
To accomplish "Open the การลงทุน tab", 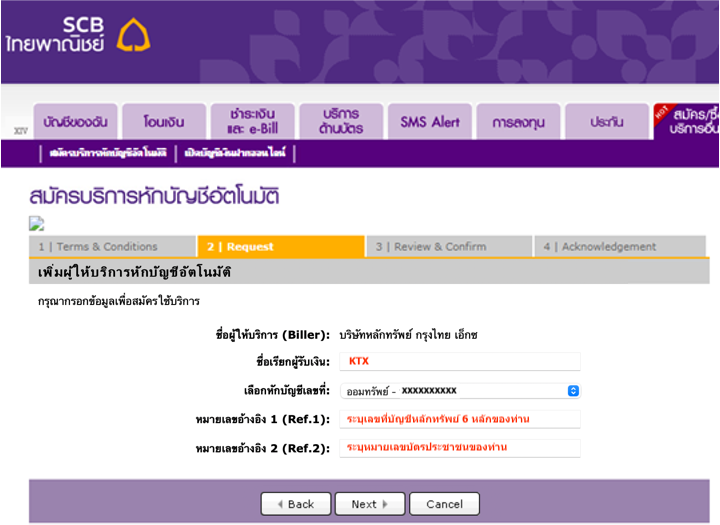I will (x=517, y=122).
